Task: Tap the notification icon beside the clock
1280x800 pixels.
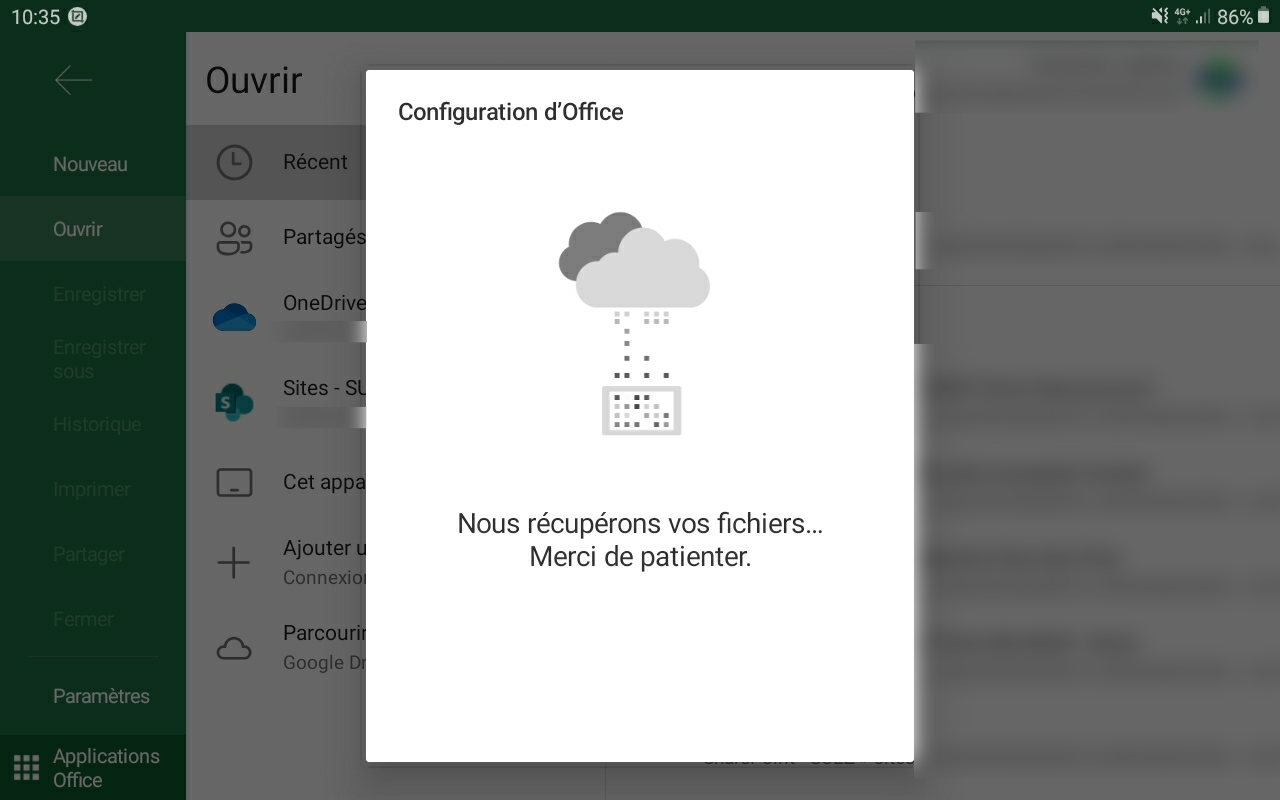Action: (x=79, y=16)
